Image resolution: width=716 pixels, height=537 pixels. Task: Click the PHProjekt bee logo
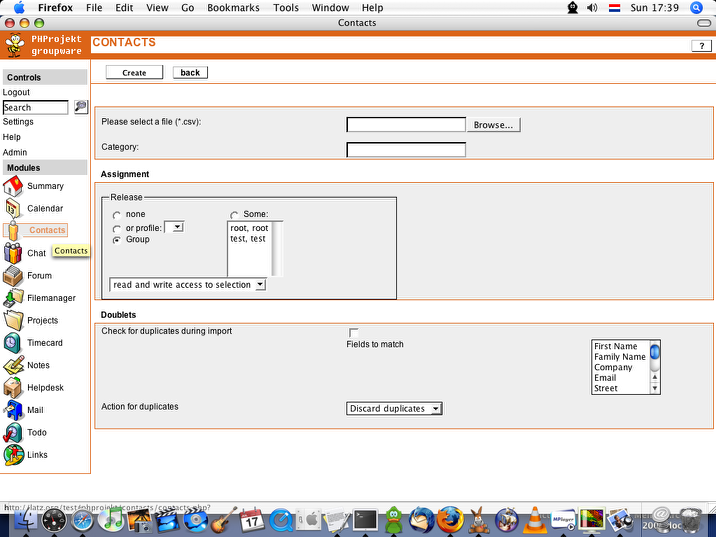[15, 45]
